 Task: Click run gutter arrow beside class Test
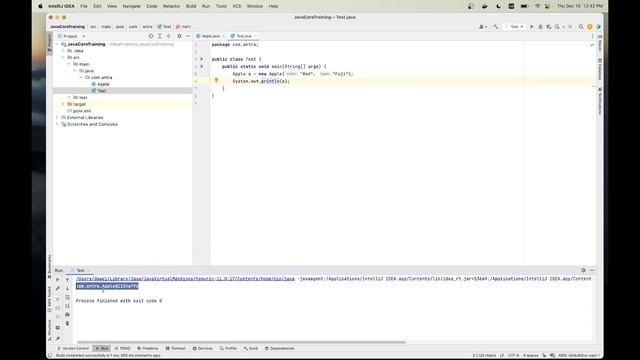pos(202,59)
